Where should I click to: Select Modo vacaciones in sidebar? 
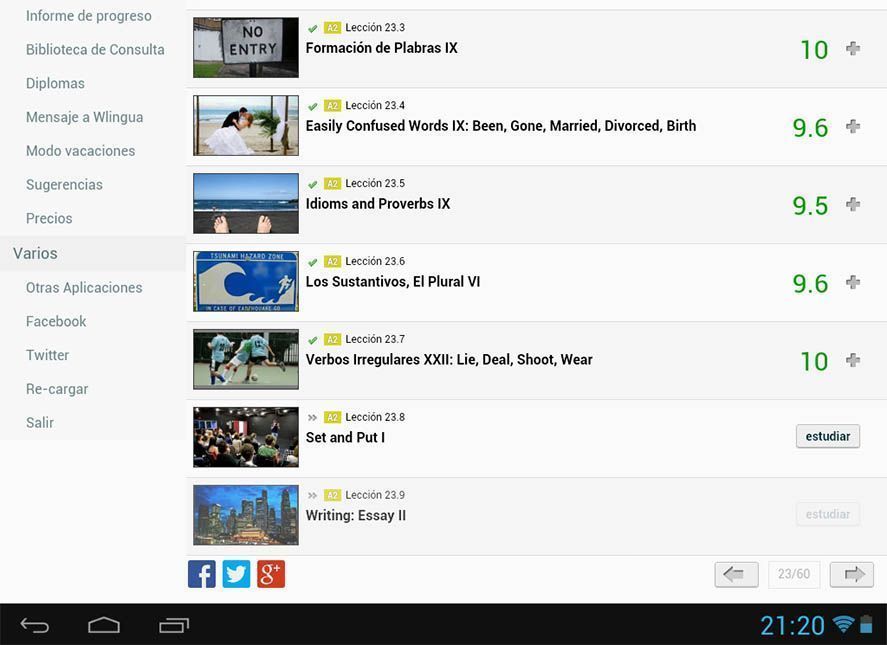(80, 151)
